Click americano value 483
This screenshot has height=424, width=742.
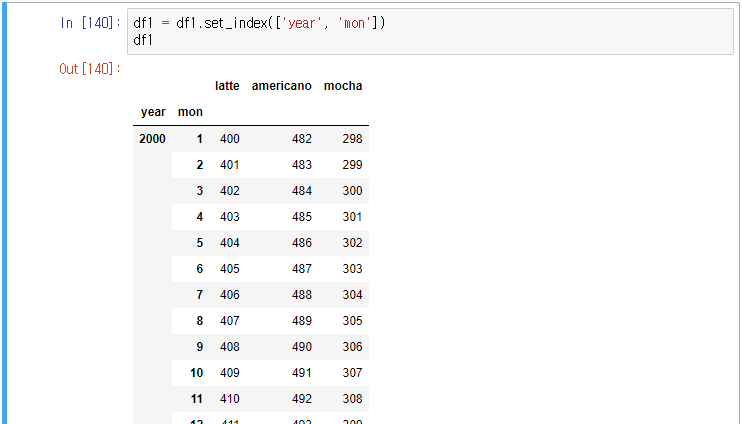(302, 165)
